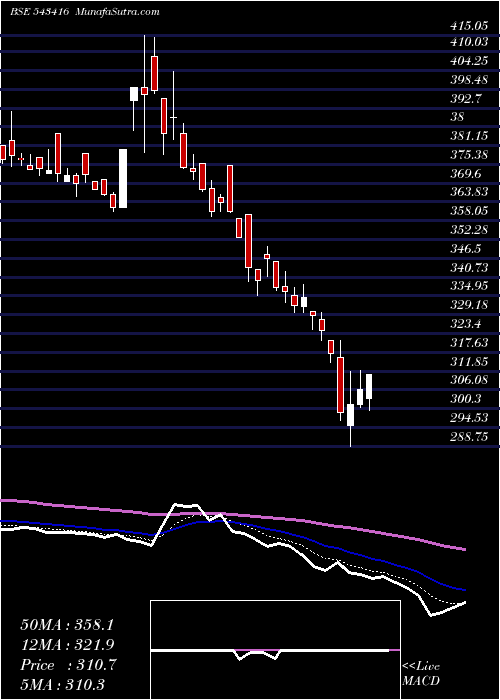Select the 369.6 price level label
The width and height of the screenshot is (500, 700).
(x=466, y=174)
